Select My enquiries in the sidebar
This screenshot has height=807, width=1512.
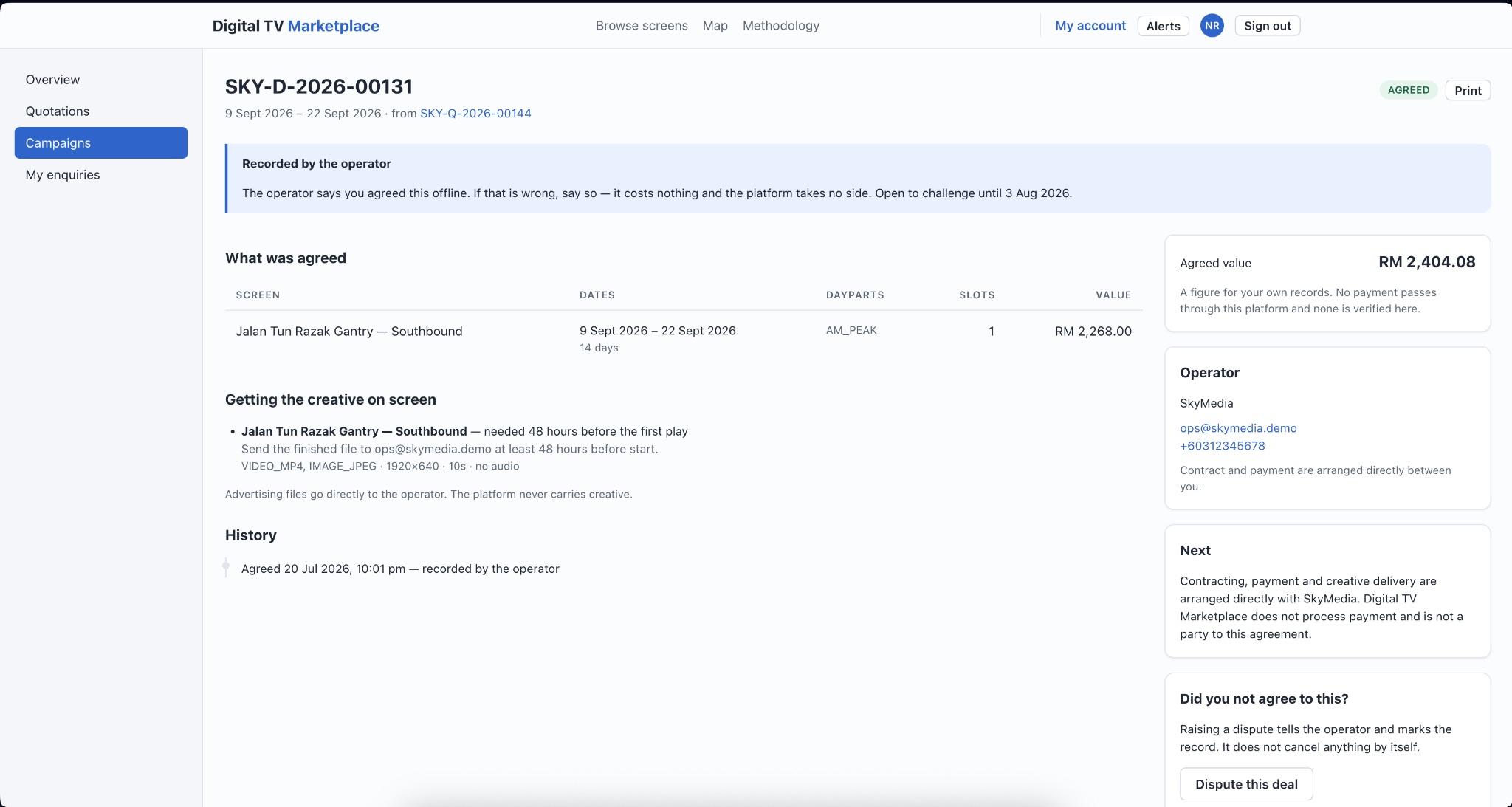click(101, 175)
